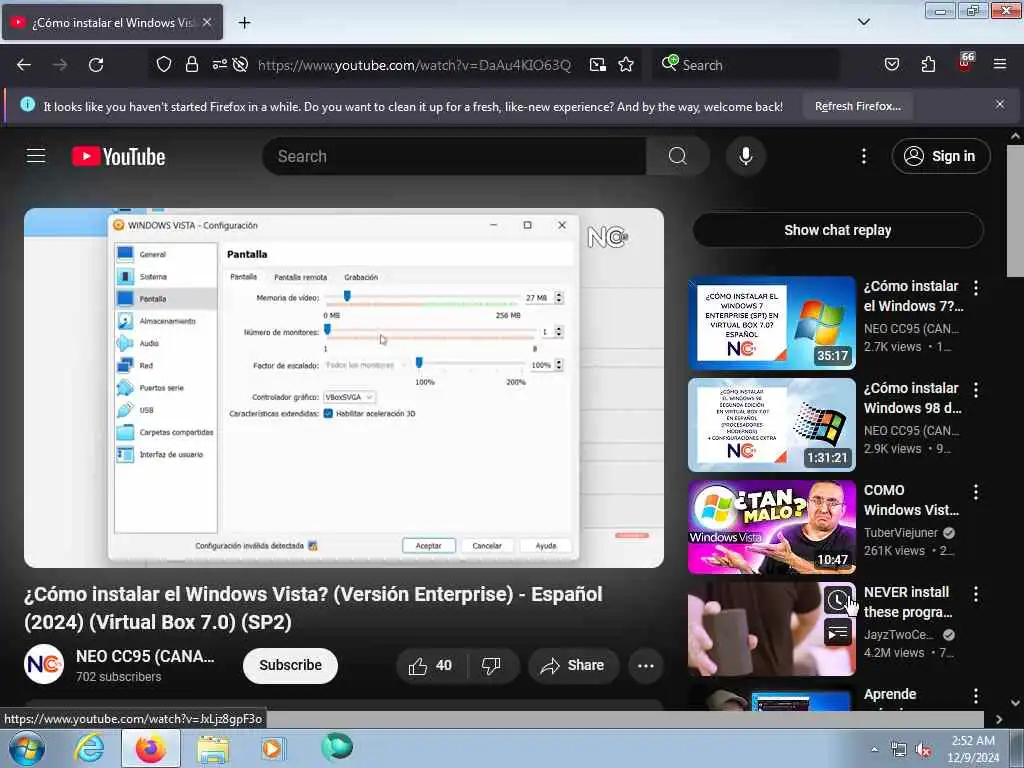
Task: Click the muted volume tray icon
Action: [x=923, y=750]
